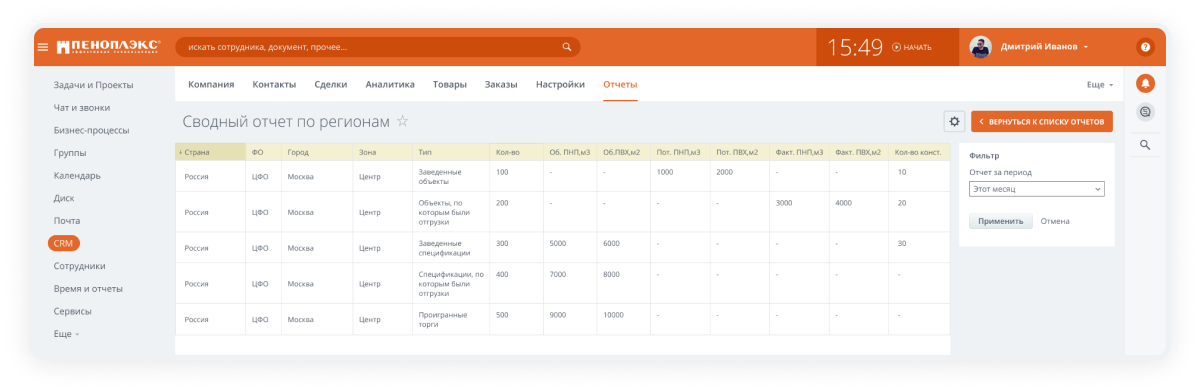Switch to the Заказы tab
Screen dimensions: 1200x391
click(501, 85)
